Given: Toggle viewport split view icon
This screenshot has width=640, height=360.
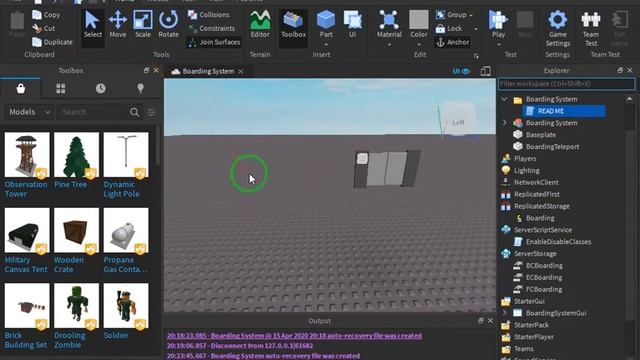Looking at the screenshot, I should coord(485,71).
